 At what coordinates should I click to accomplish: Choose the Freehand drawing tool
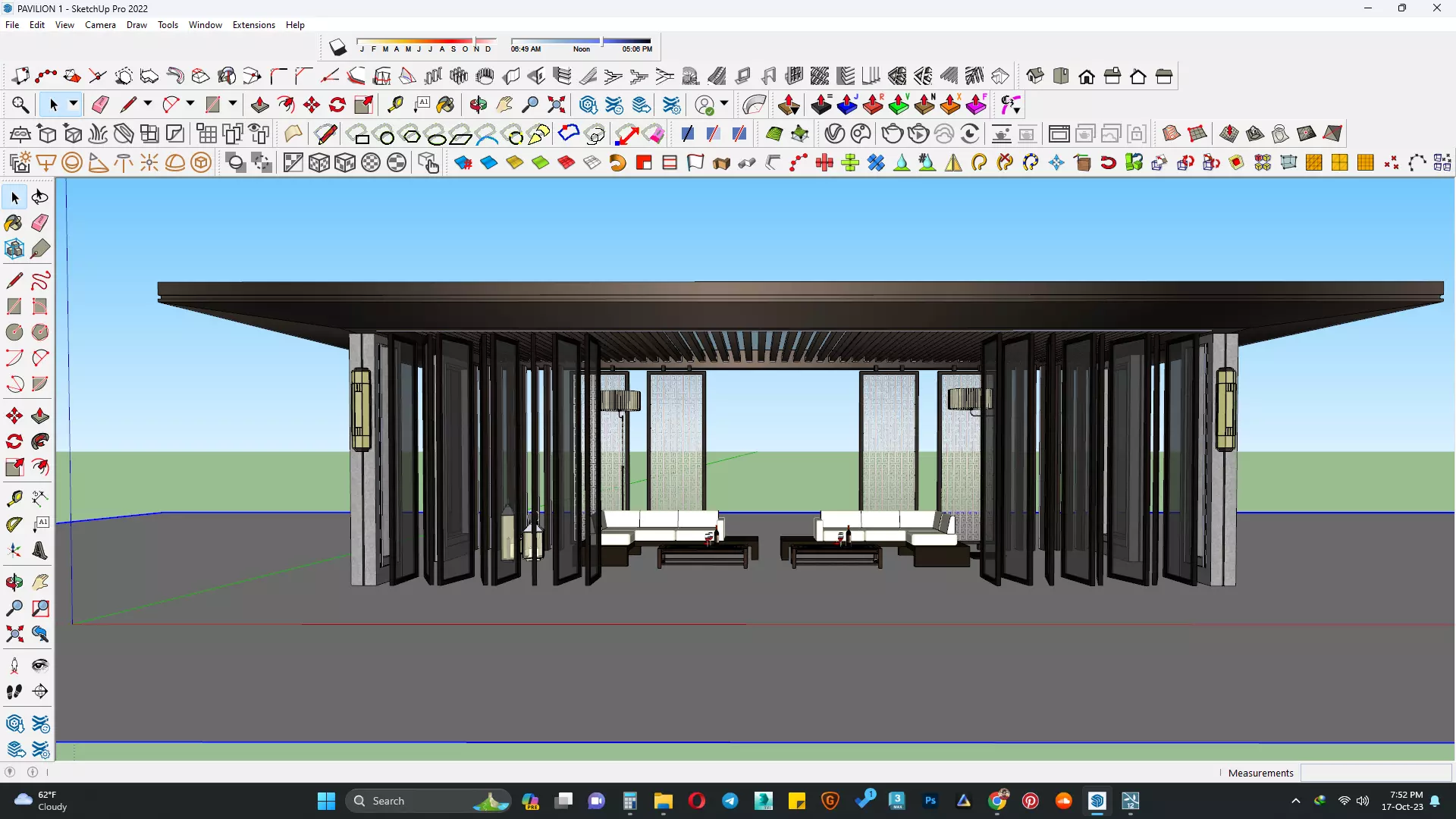coord(40,281)
